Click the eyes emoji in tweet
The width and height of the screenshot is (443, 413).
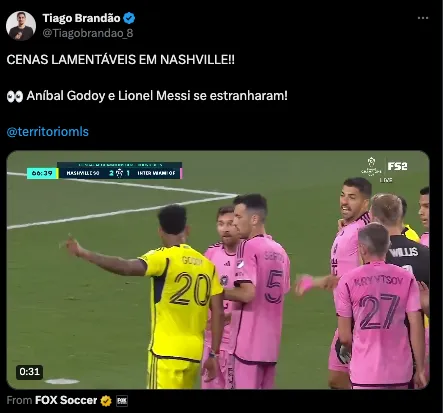pos(15,96)
